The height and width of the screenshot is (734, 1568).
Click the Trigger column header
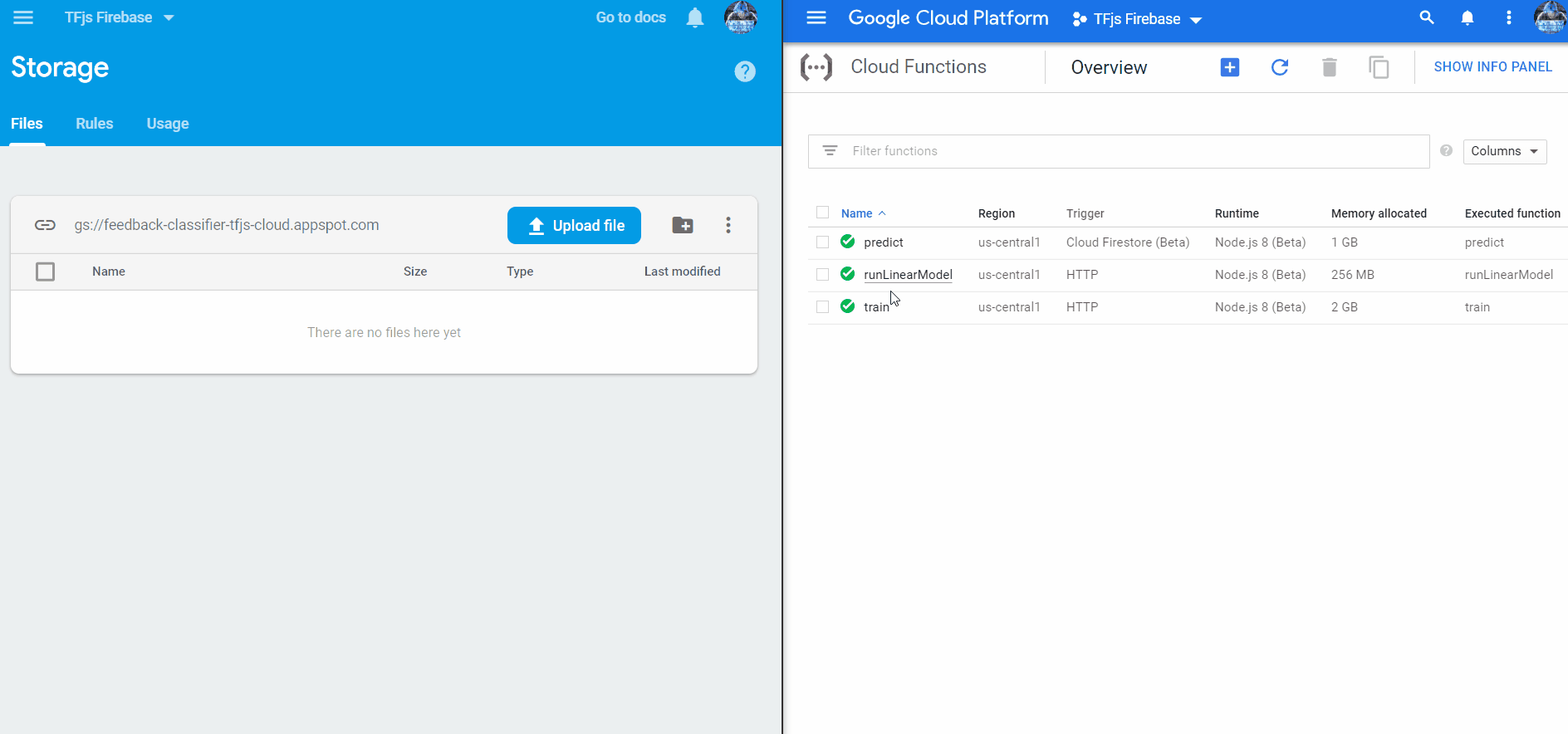click(1085, 213)
